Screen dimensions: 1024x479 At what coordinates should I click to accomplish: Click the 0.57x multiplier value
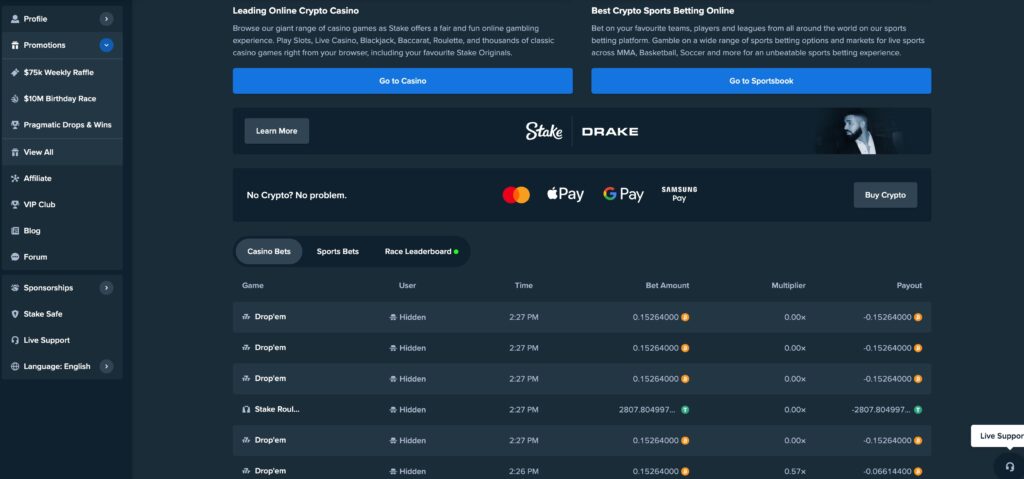[x=795, y=471]
